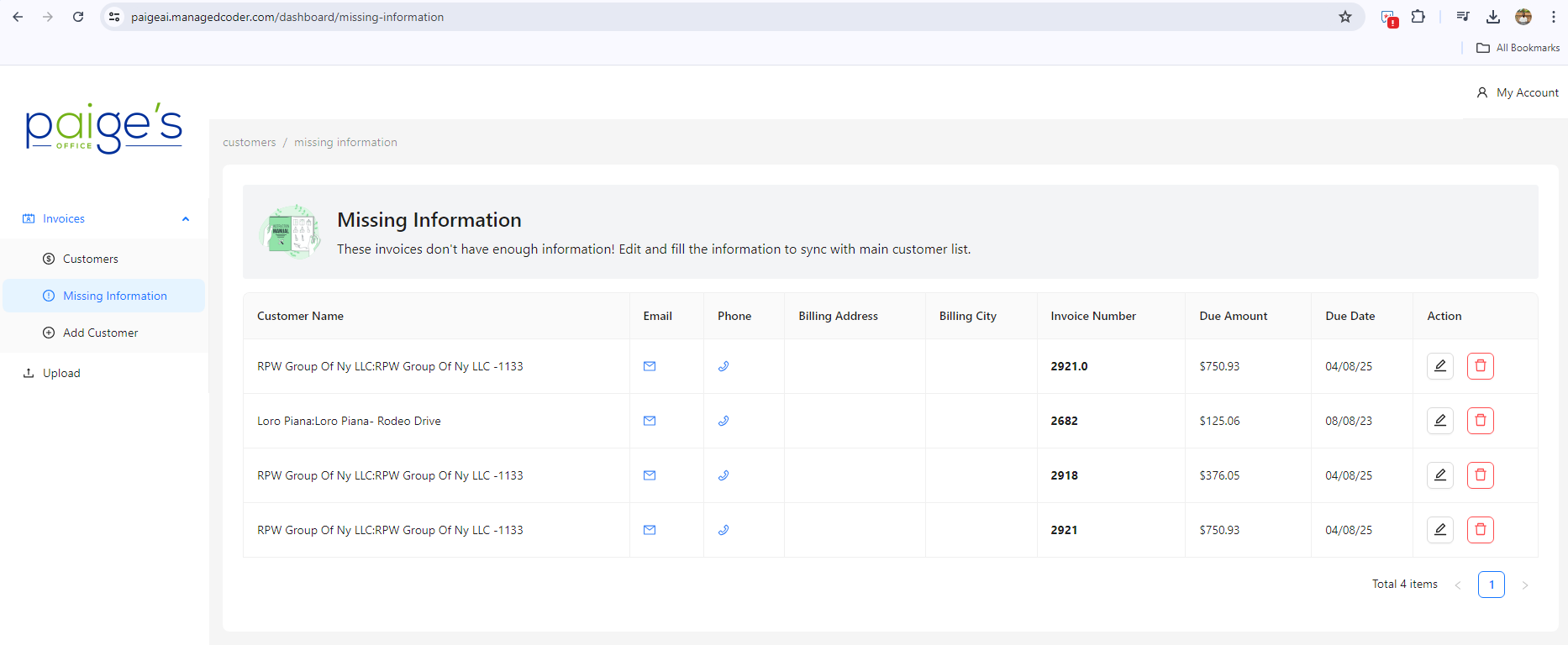
Task: Collapse the Invoices sidebar section
Action: [x=186, y=219]
